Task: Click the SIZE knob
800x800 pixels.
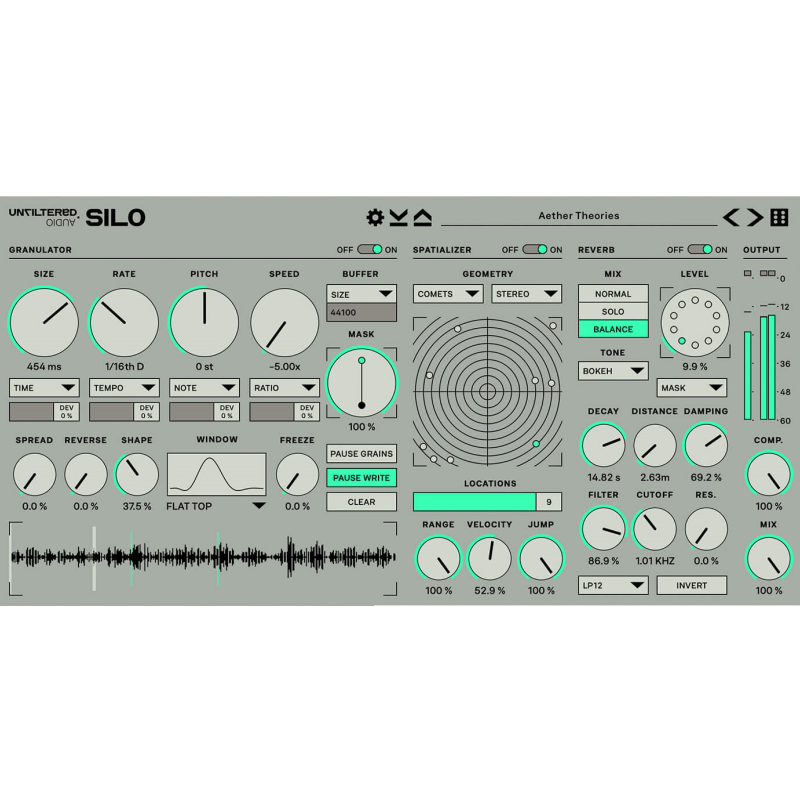Action: pyautogui.click(x=44, y=322)
